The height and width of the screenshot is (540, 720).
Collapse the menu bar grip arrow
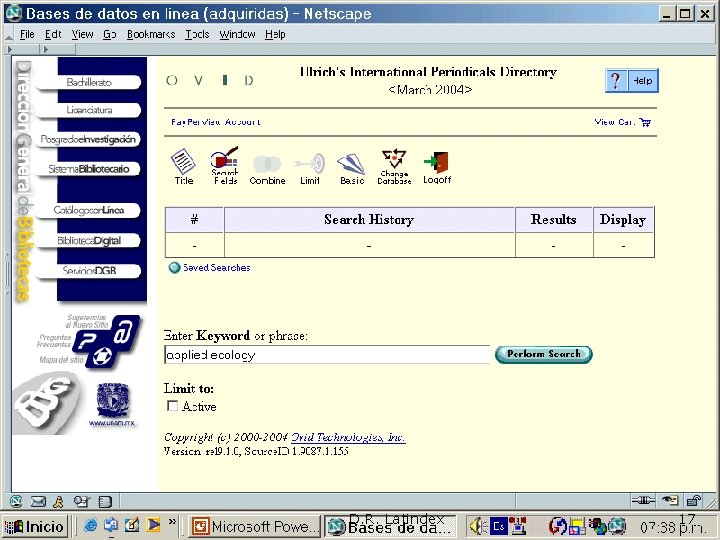point(9,36)
